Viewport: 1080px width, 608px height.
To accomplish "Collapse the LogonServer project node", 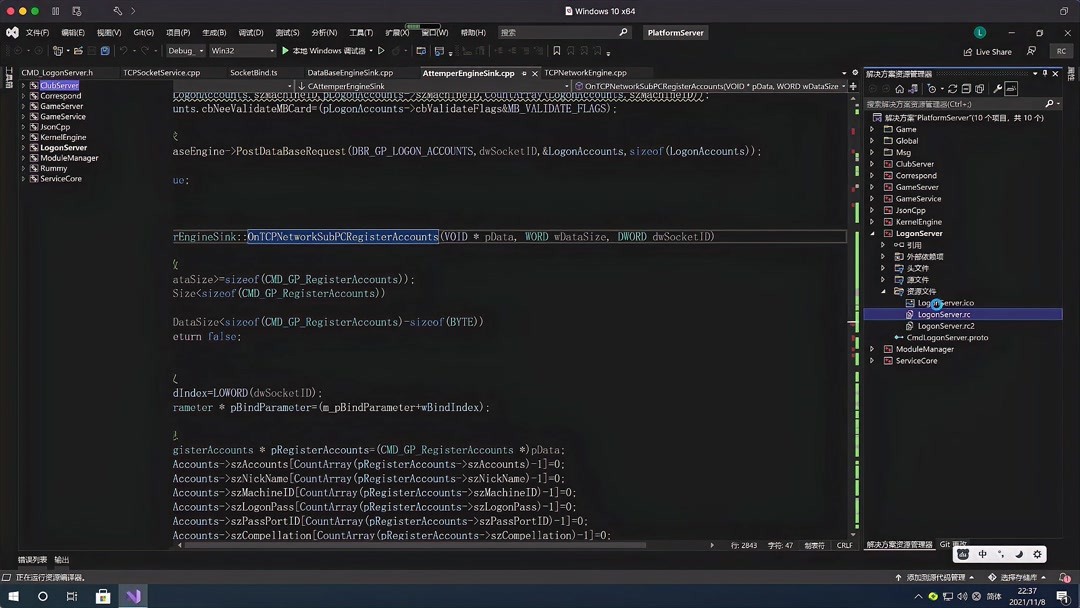I will [875, 233].
